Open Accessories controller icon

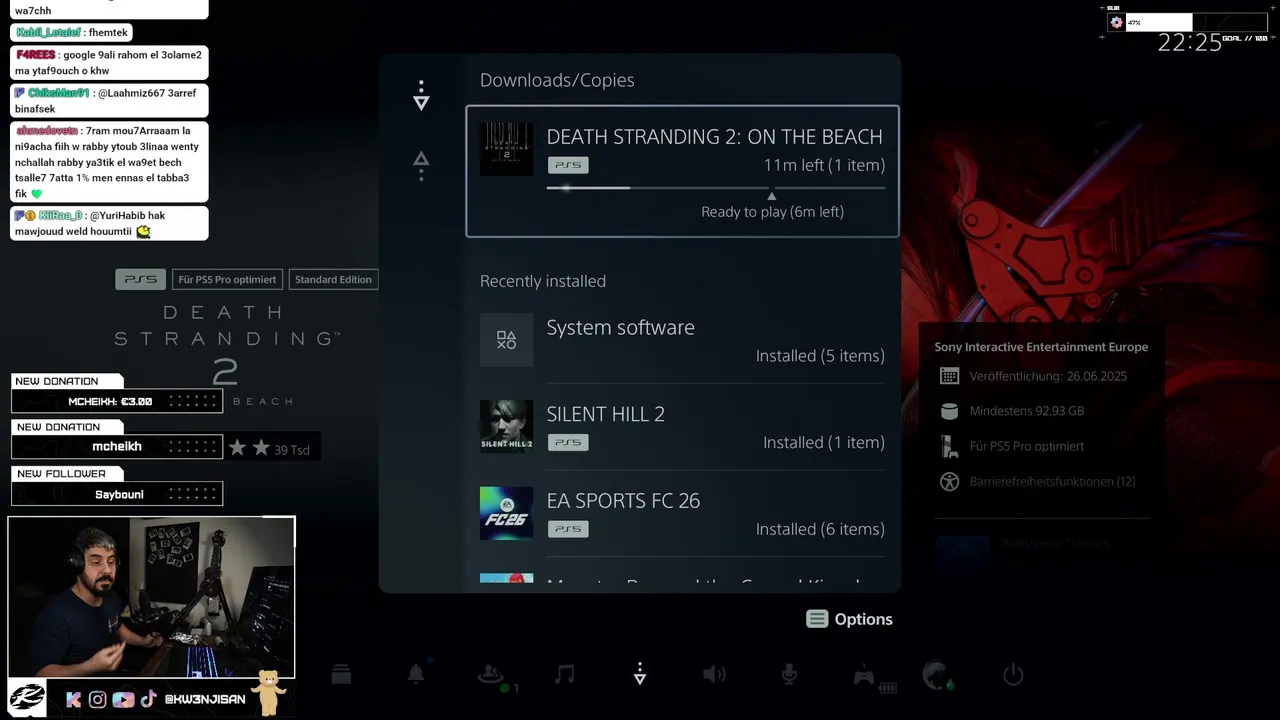coord(864,676)
